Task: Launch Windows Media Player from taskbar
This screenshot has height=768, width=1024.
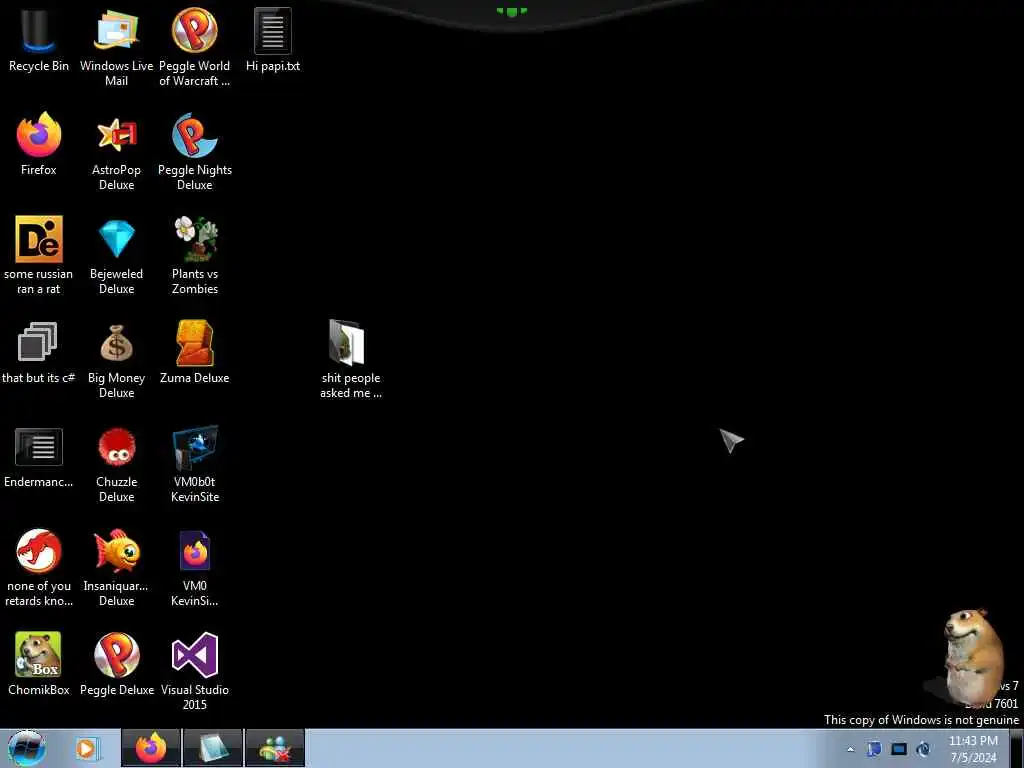Action: pos(86,748)
